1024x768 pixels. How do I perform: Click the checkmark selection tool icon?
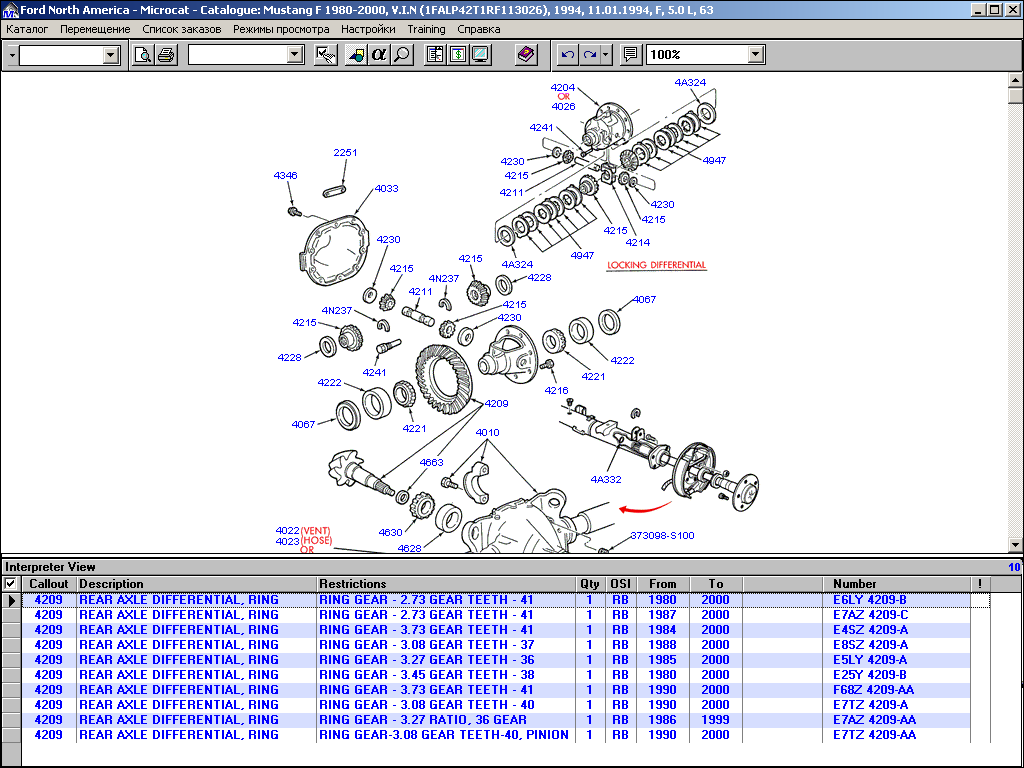[325, 55]
